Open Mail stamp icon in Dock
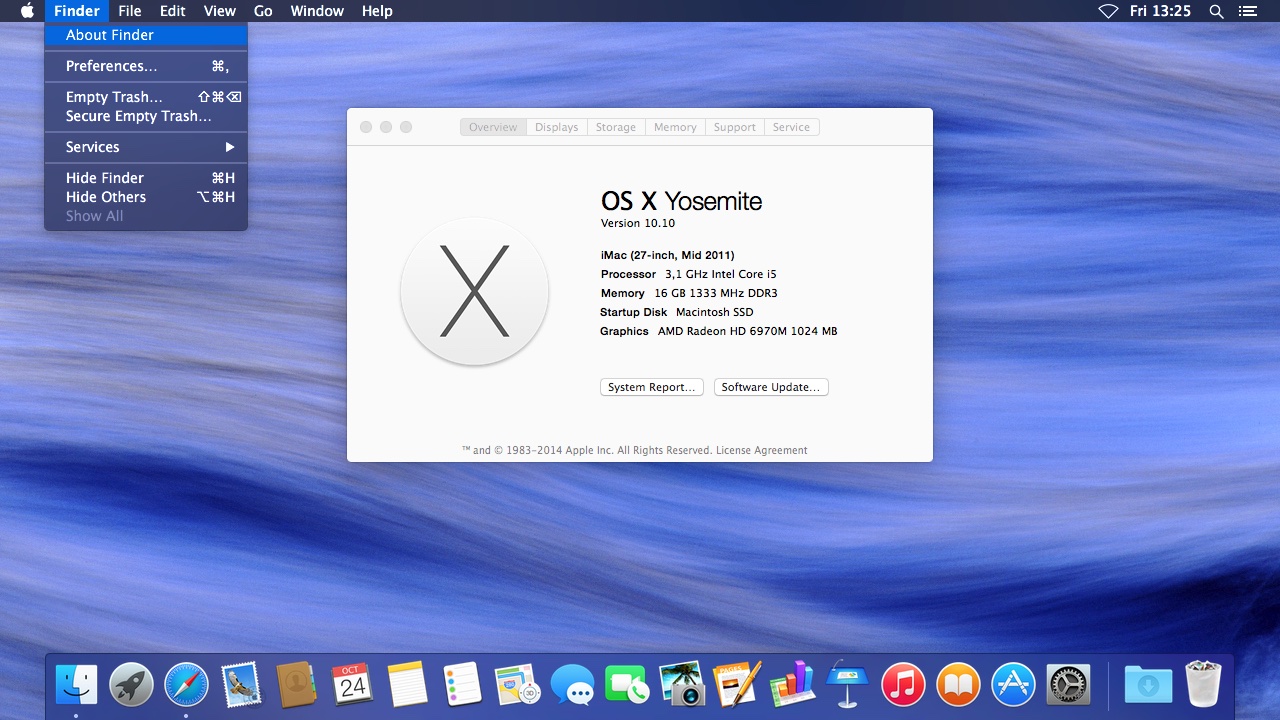Viewport: 1280px width, 720px height. (241, 685)
